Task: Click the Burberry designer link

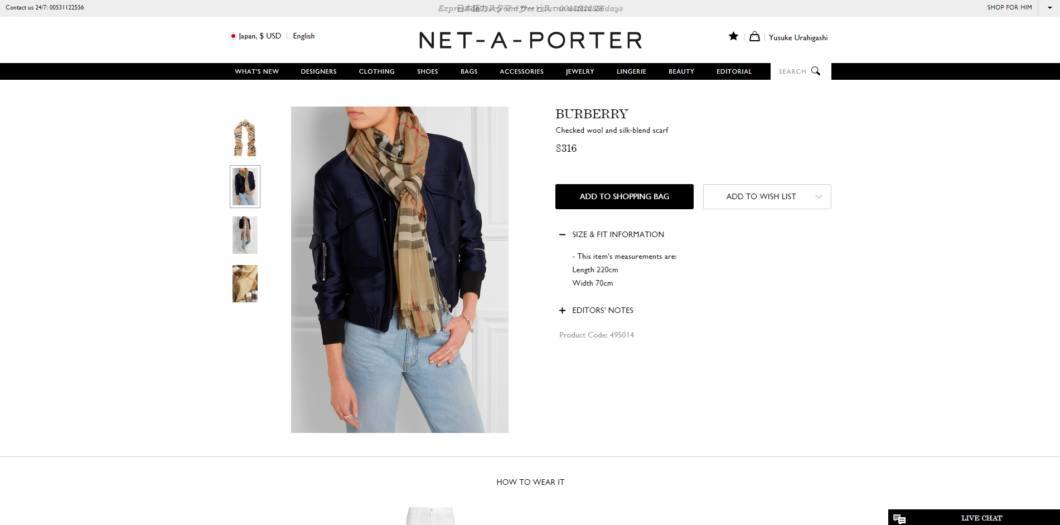Action: click(x=592, y=114)
